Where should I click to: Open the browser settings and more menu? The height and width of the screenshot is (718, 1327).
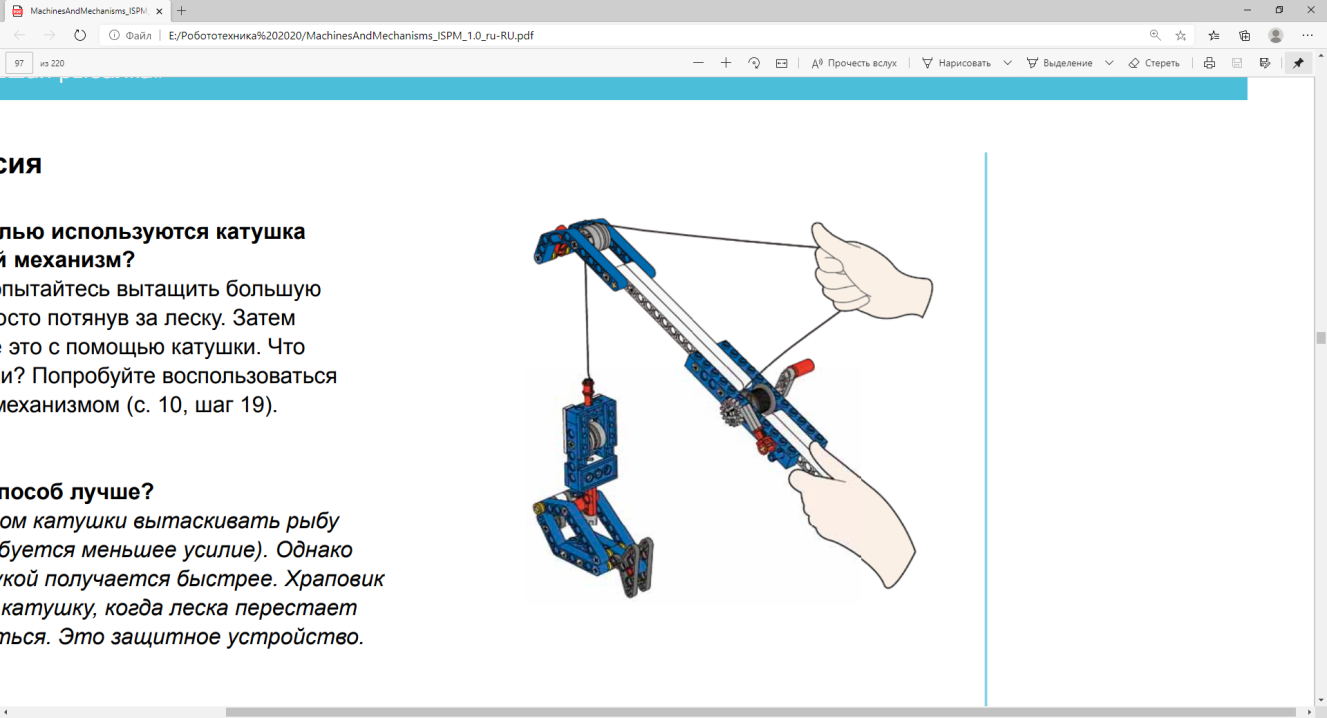tap(1307, 35)
